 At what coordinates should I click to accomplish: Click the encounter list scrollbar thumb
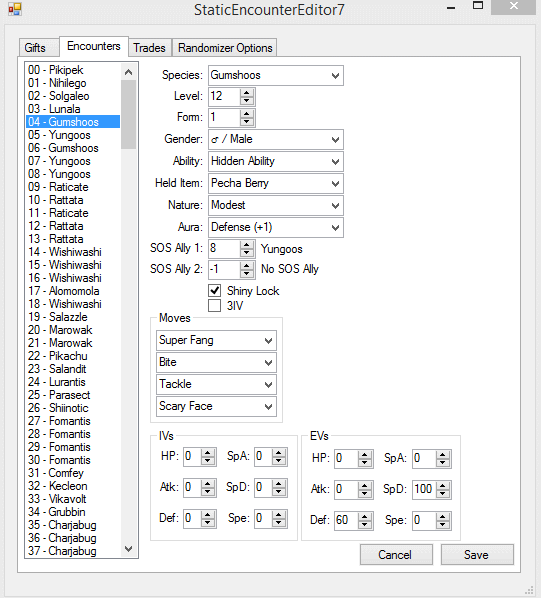pos(128,114)
